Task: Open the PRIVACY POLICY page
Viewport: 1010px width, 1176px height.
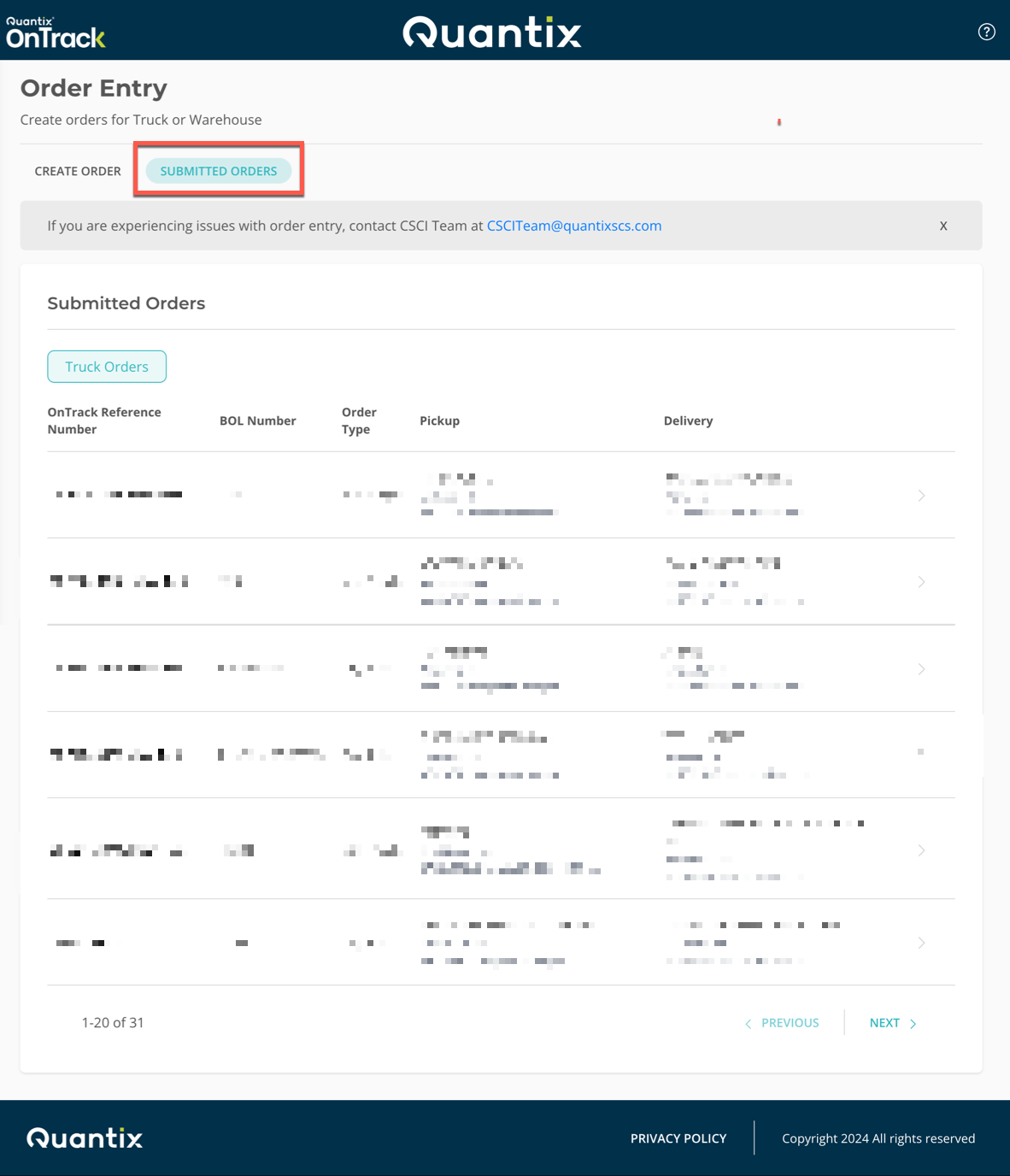Action: [x=678, y=1138]
